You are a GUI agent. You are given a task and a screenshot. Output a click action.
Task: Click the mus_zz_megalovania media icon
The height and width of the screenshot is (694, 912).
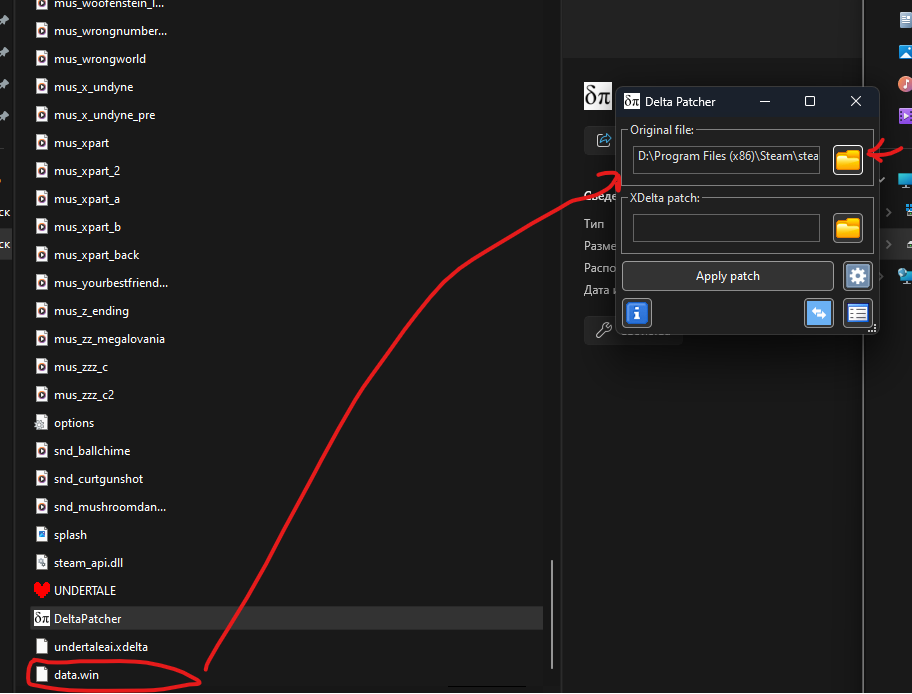(x=41, y=339)
